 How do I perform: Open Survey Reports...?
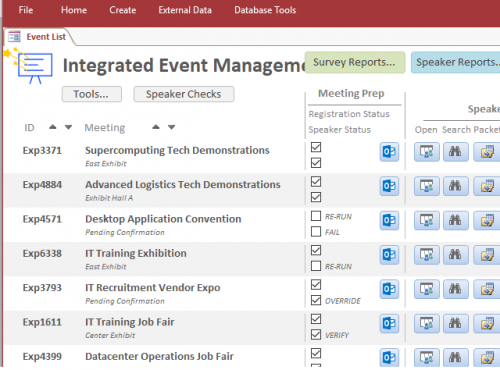pos(355,62)
